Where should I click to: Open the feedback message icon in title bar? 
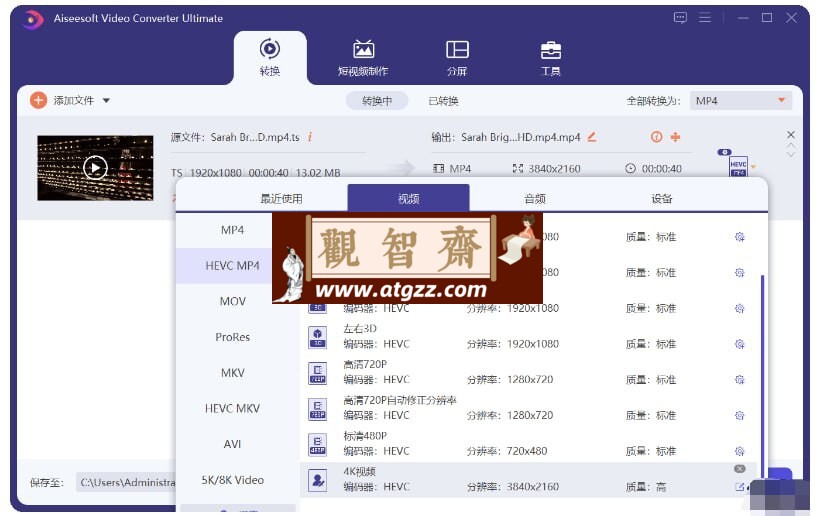(680, 18)
